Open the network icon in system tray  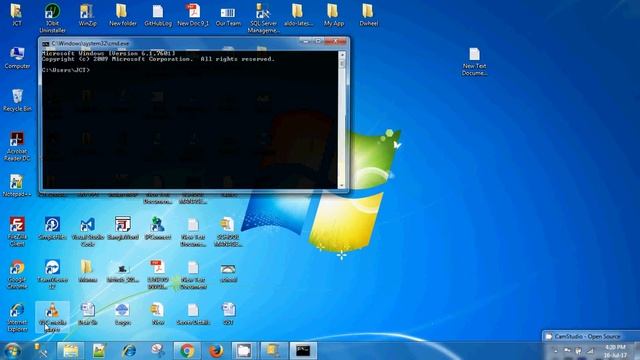click(590, 351)
